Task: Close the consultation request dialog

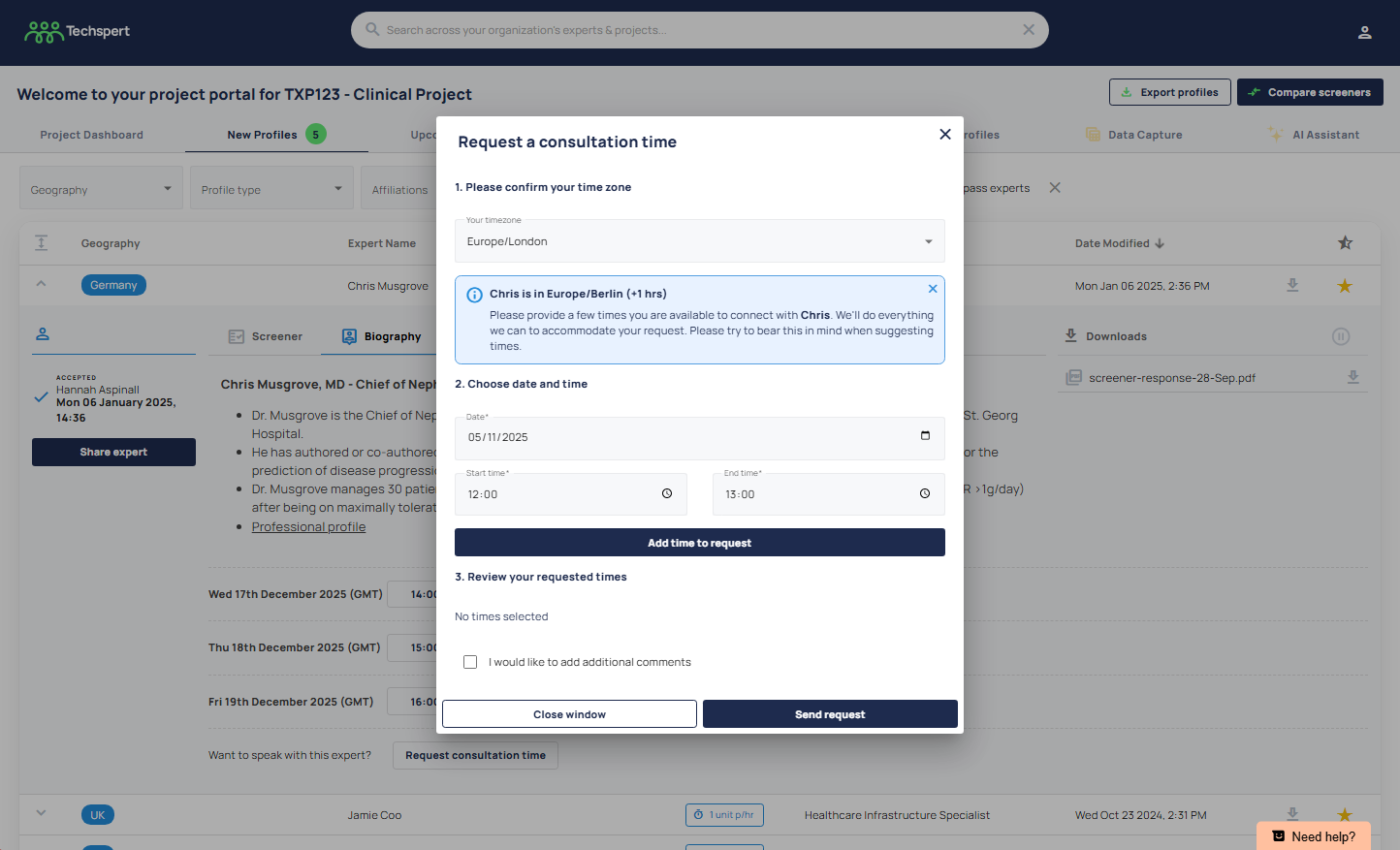Action: click(945, 135)
